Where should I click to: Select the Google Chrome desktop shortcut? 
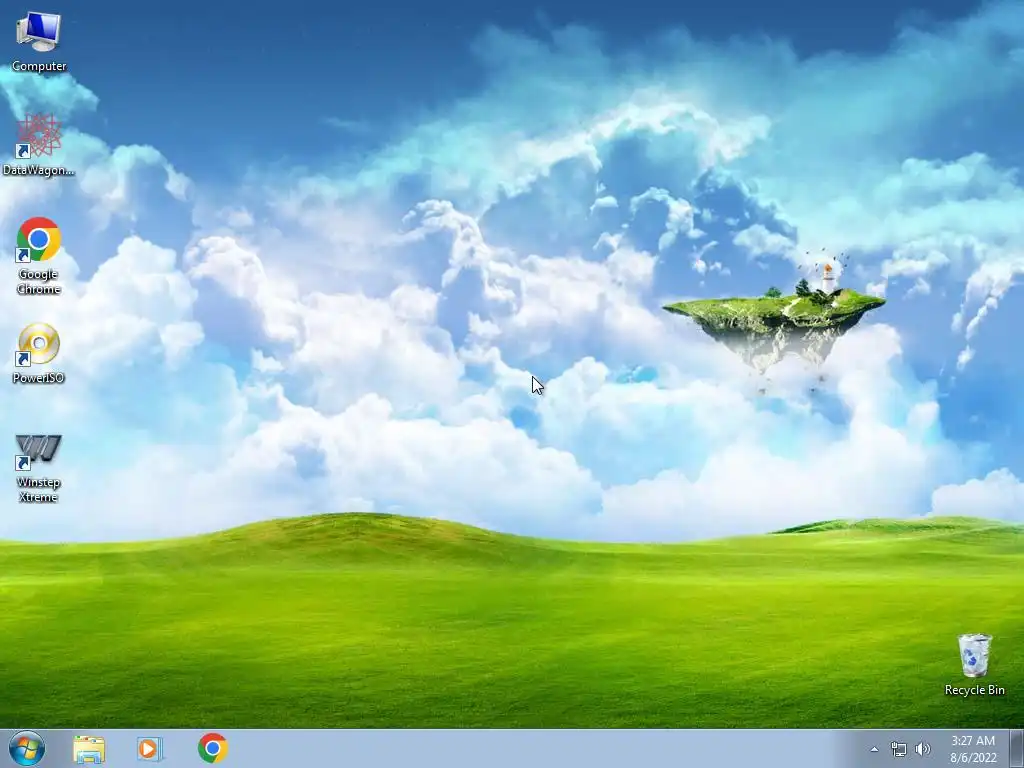coord(39,255)
